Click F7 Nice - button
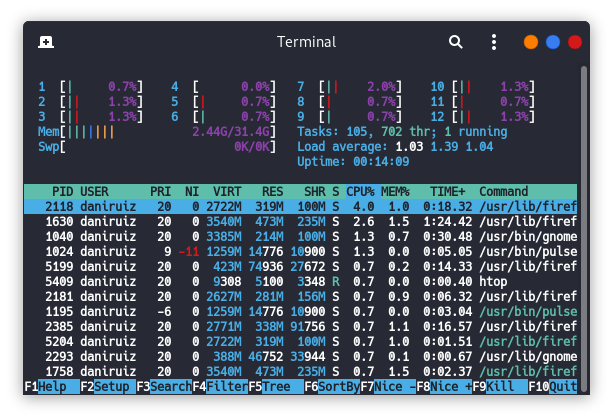Screen dimensions: 613x420 (x=388, y=386)
